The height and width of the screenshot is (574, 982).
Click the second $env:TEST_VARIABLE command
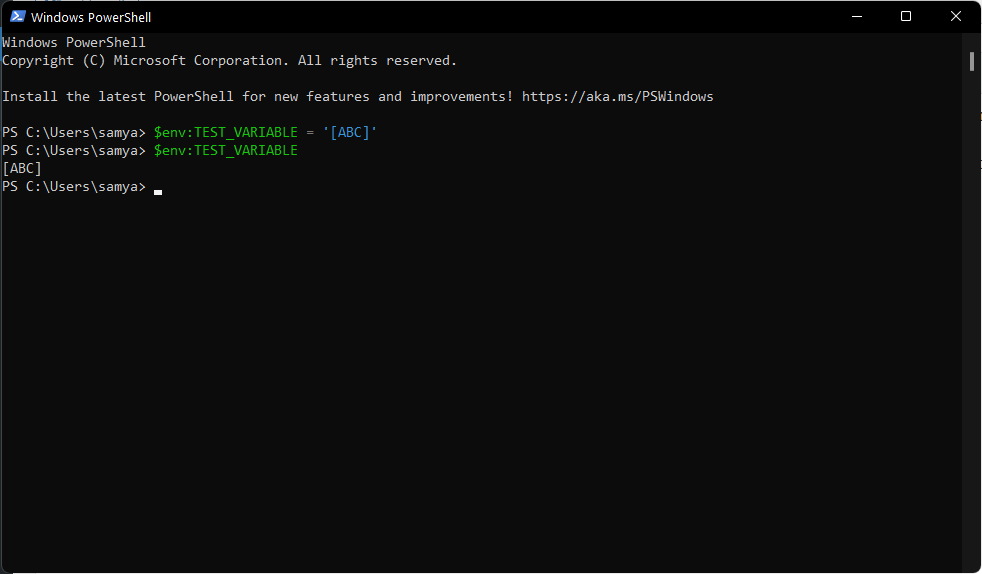tap(225, 151)
